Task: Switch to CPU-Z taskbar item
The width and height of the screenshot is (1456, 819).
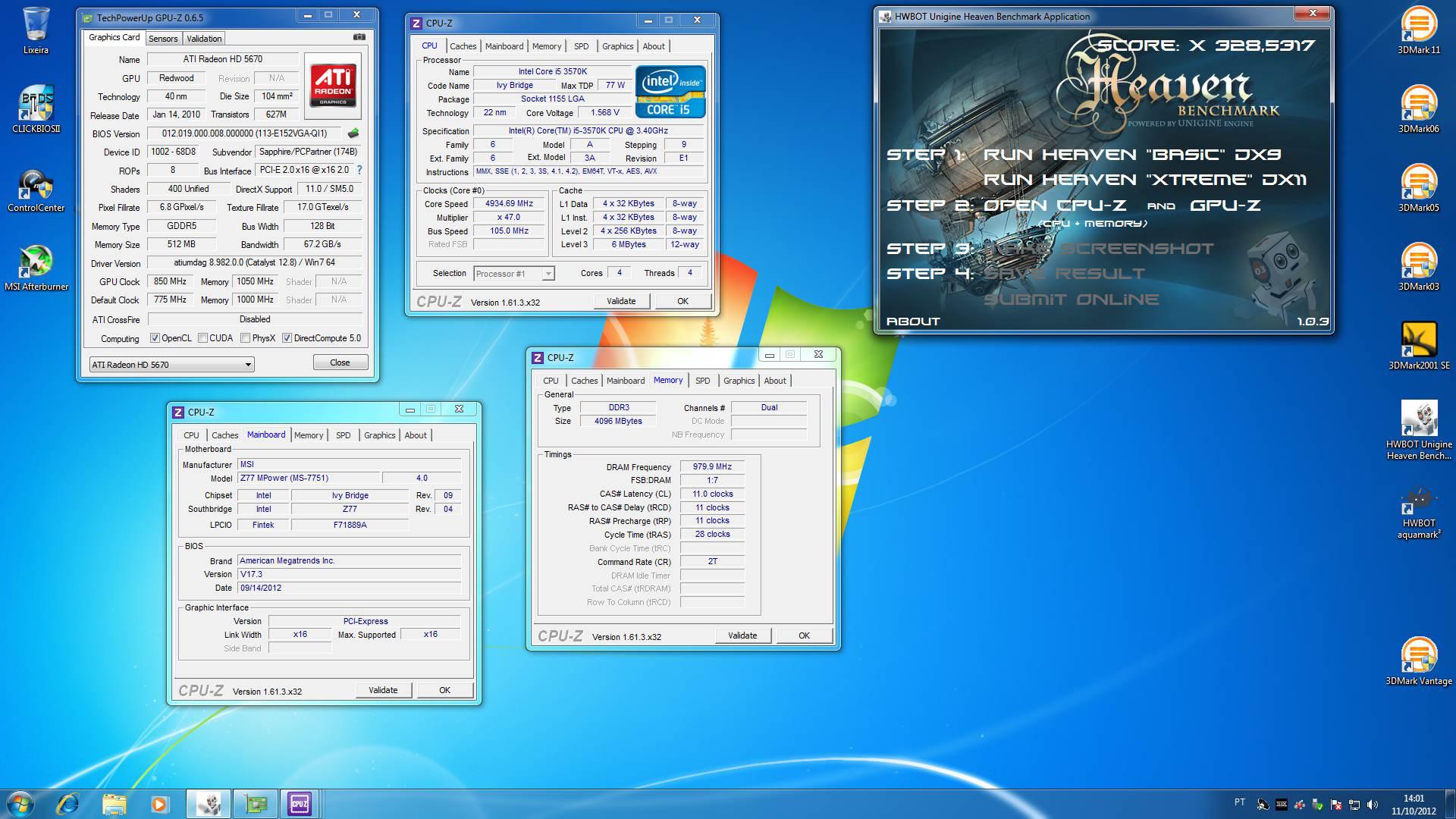Action: point(300,803)
